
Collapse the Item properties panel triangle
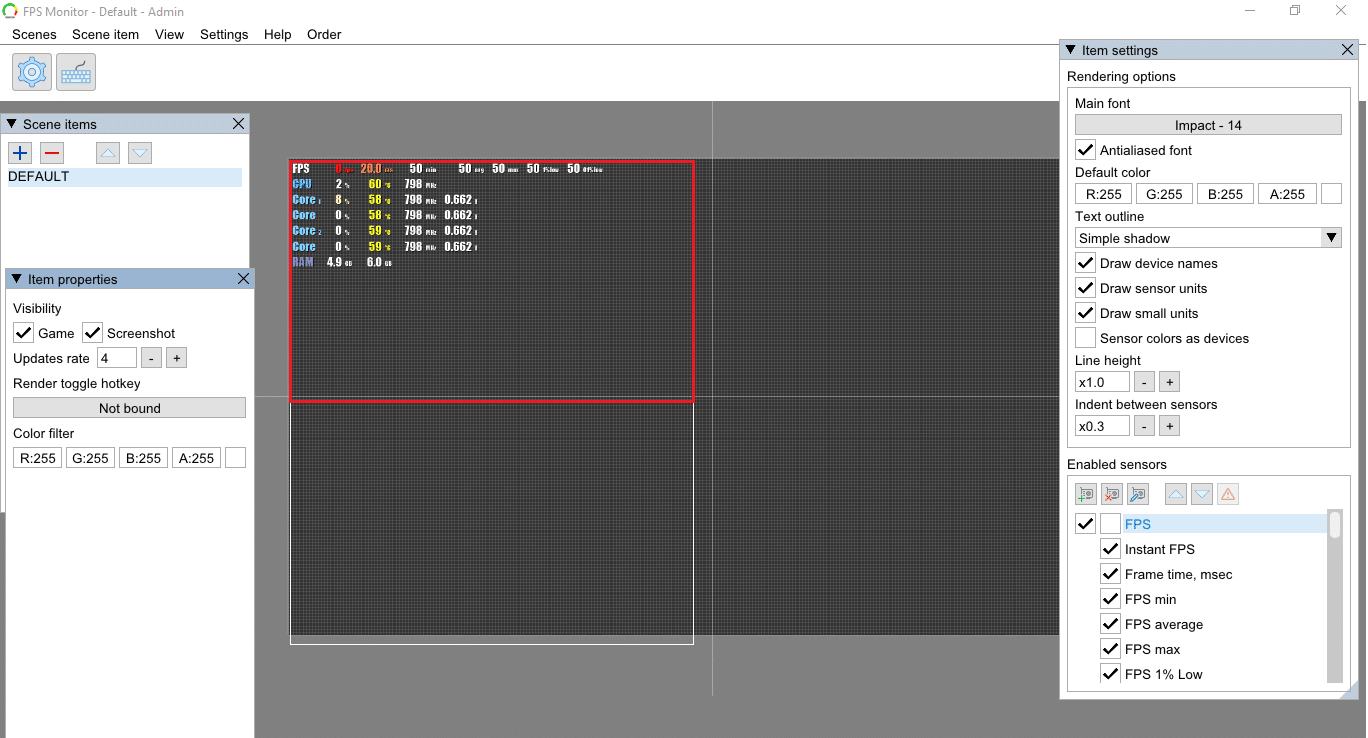tap(17, 279)
